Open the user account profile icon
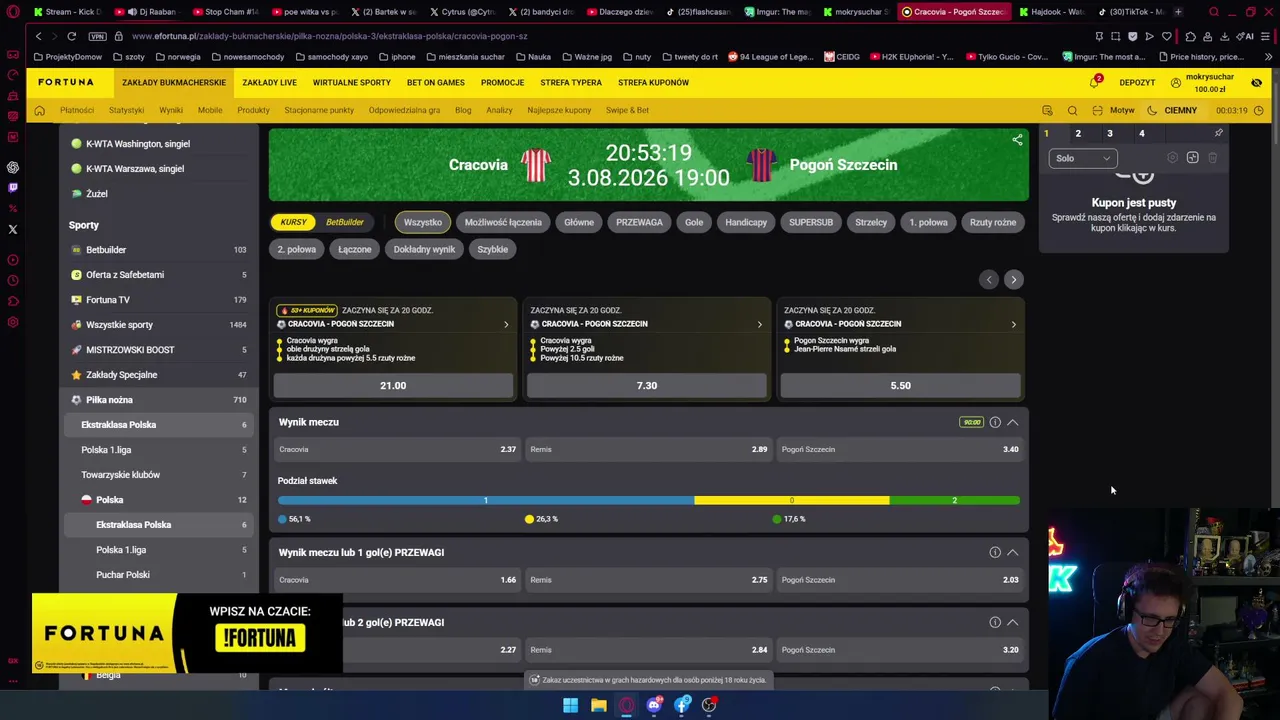The height and width of the screenshot is (720, 1280). 1176,82
